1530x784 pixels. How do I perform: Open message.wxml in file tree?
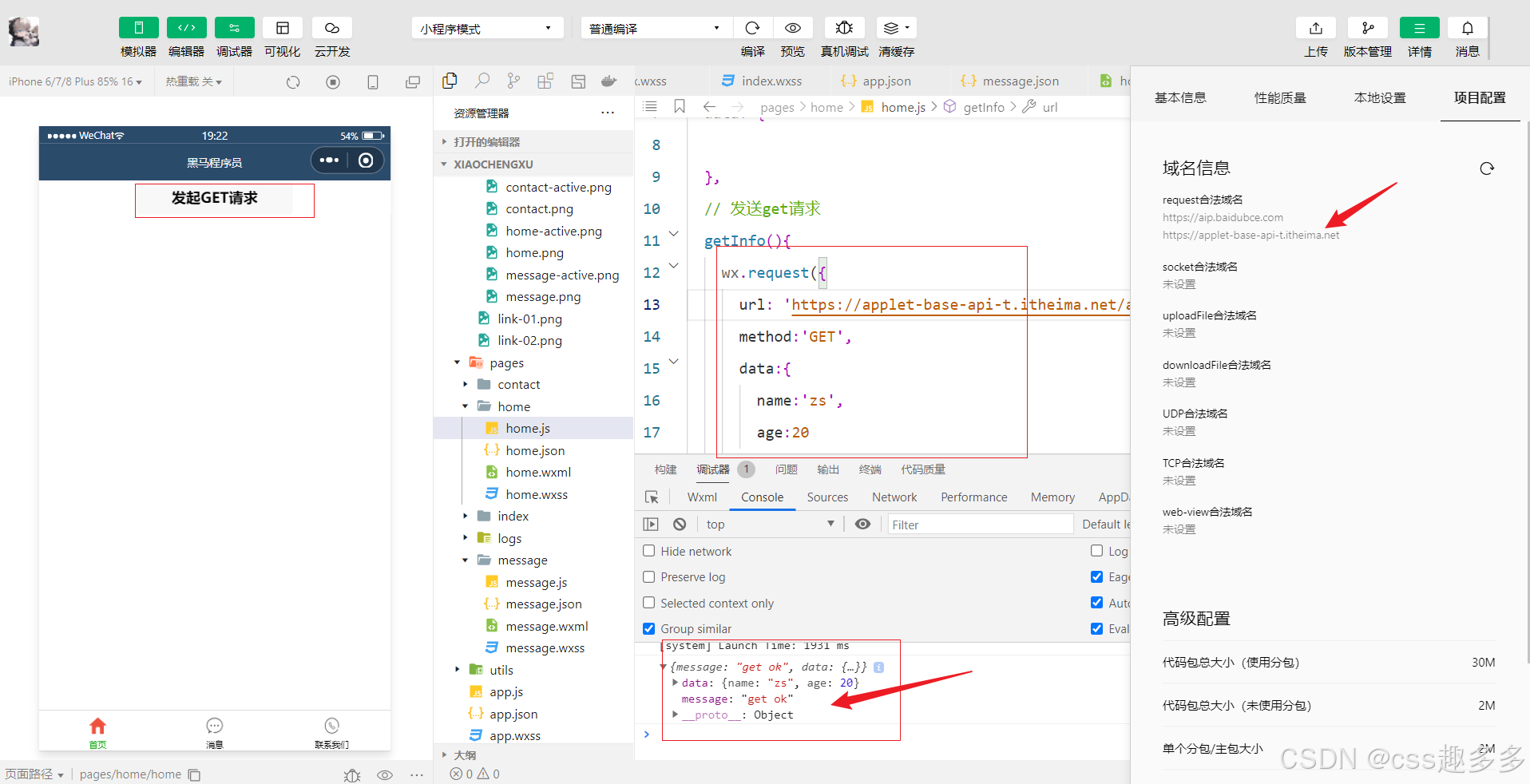pyautogui.click(x=533, y=626)
